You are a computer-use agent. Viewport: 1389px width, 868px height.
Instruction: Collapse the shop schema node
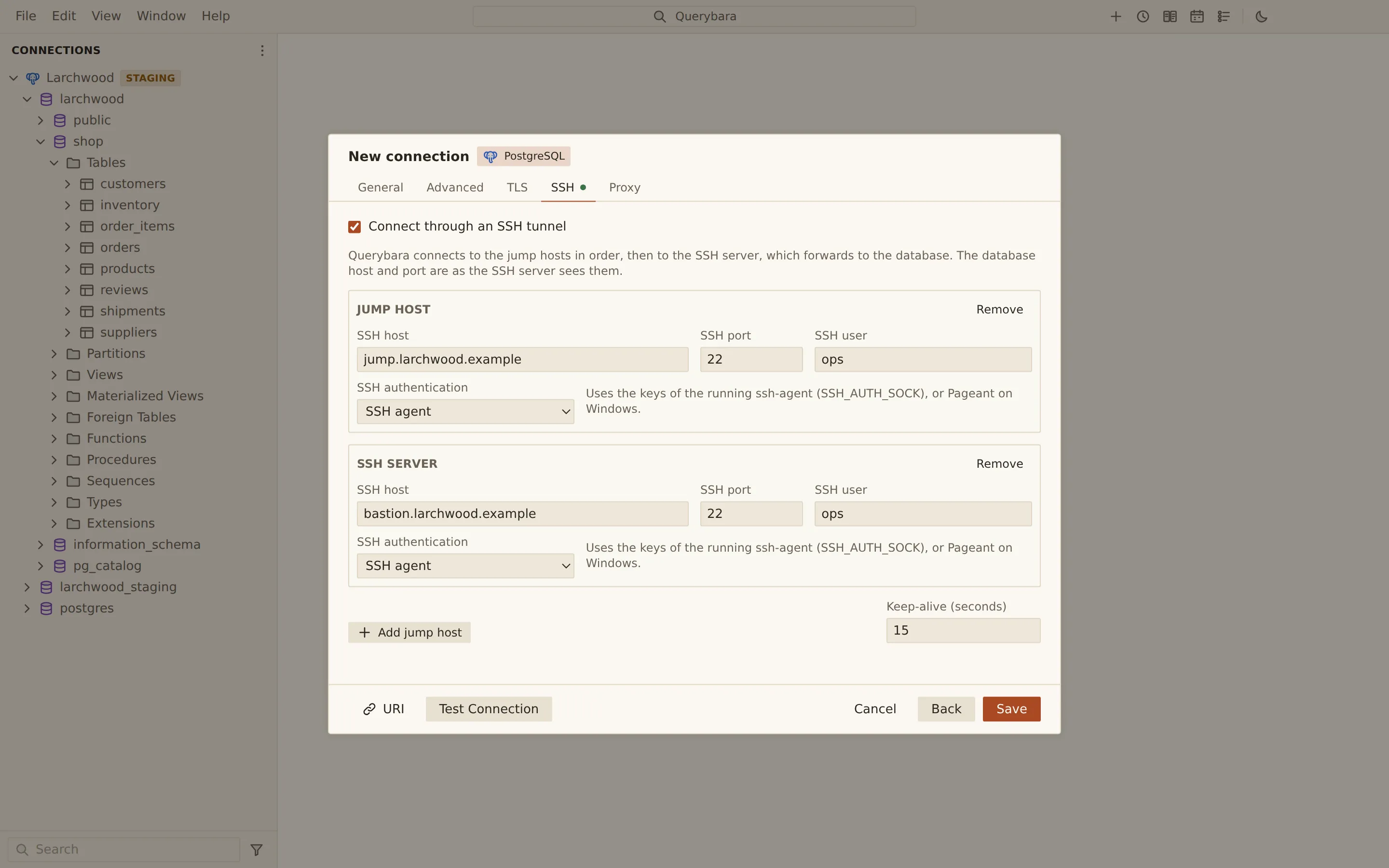40,142
